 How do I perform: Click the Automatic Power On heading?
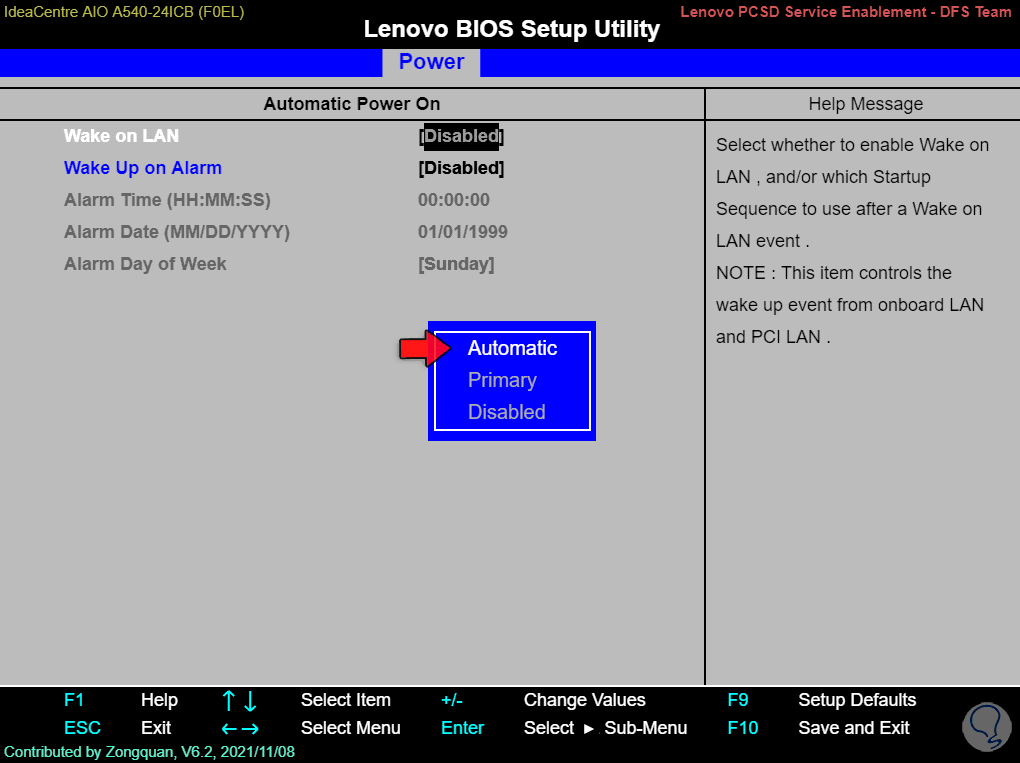pyautogui.click(x=351, y=104)
